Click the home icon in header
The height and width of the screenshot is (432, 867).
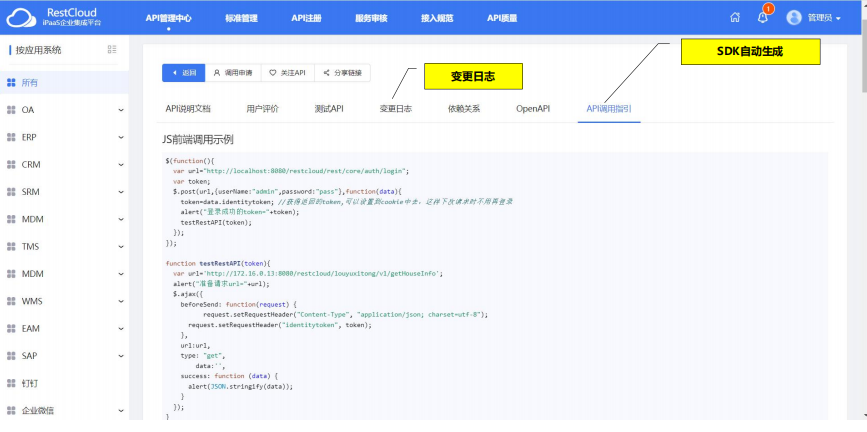(x=735, y=17)
